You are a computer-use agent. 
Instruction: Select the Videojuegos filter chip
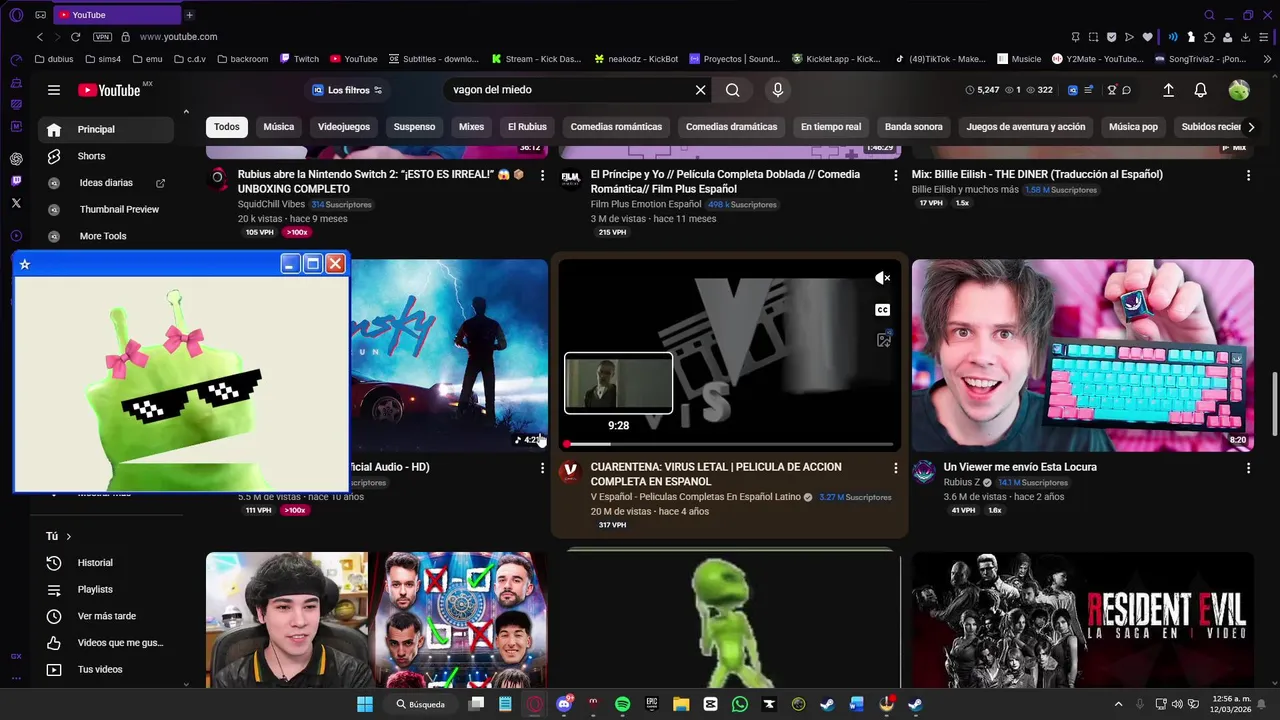[x=344, y=127]
